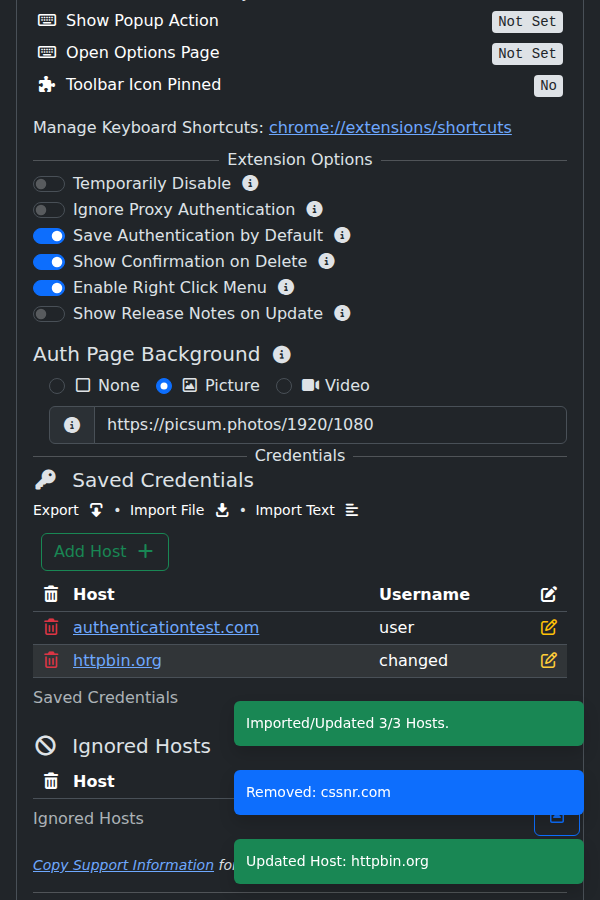Toggle the Temporarily Disable switch
This screenshot has width=600, height=900.
click(x=49, y=184)
